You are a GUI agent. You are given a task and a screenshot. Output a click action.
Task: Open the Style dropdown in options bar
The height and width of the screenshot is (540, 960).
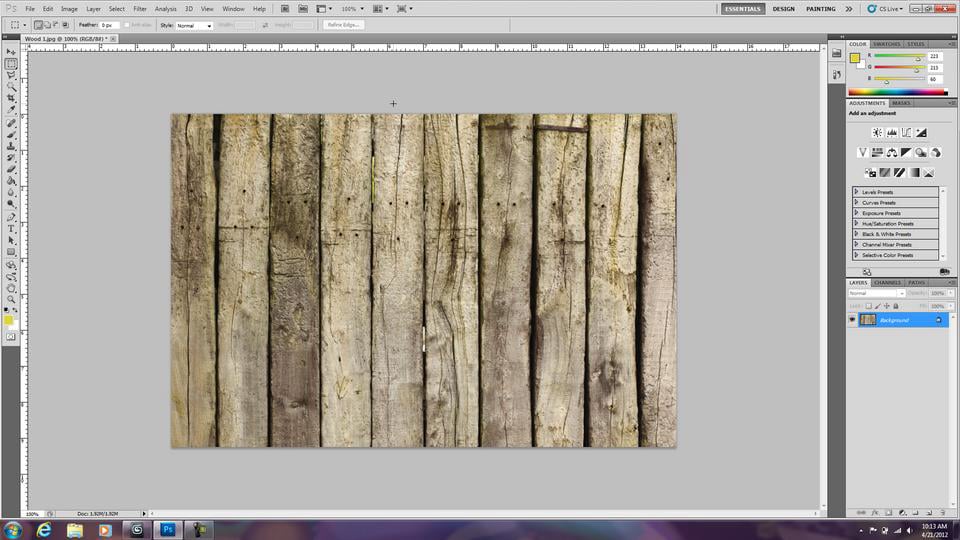(195, 25)
